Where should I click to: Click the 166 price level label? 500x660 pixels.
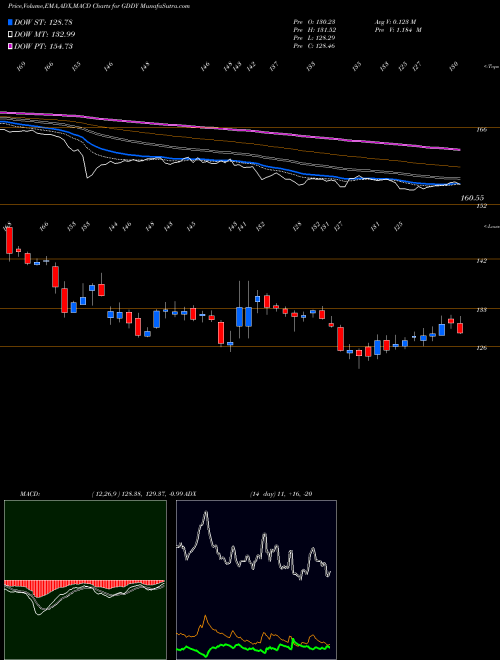pos(482,130)
